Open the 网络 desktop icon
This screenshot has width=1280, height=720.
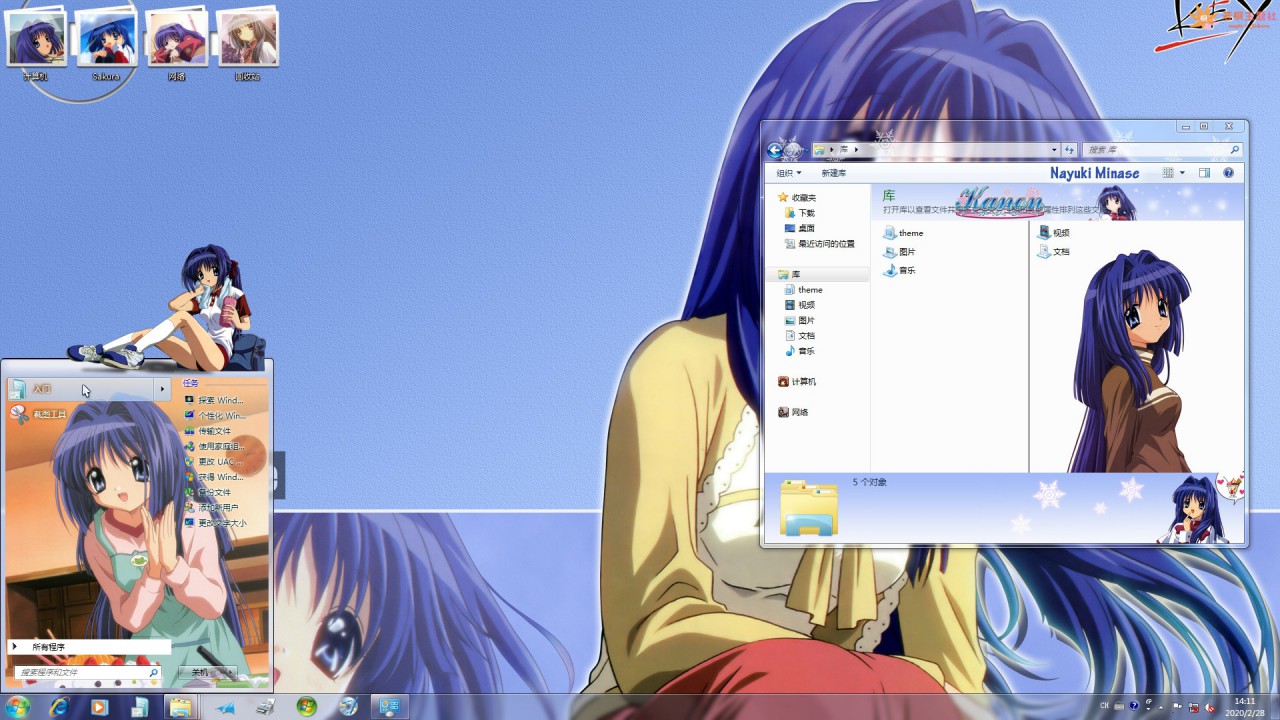point(177,45)
